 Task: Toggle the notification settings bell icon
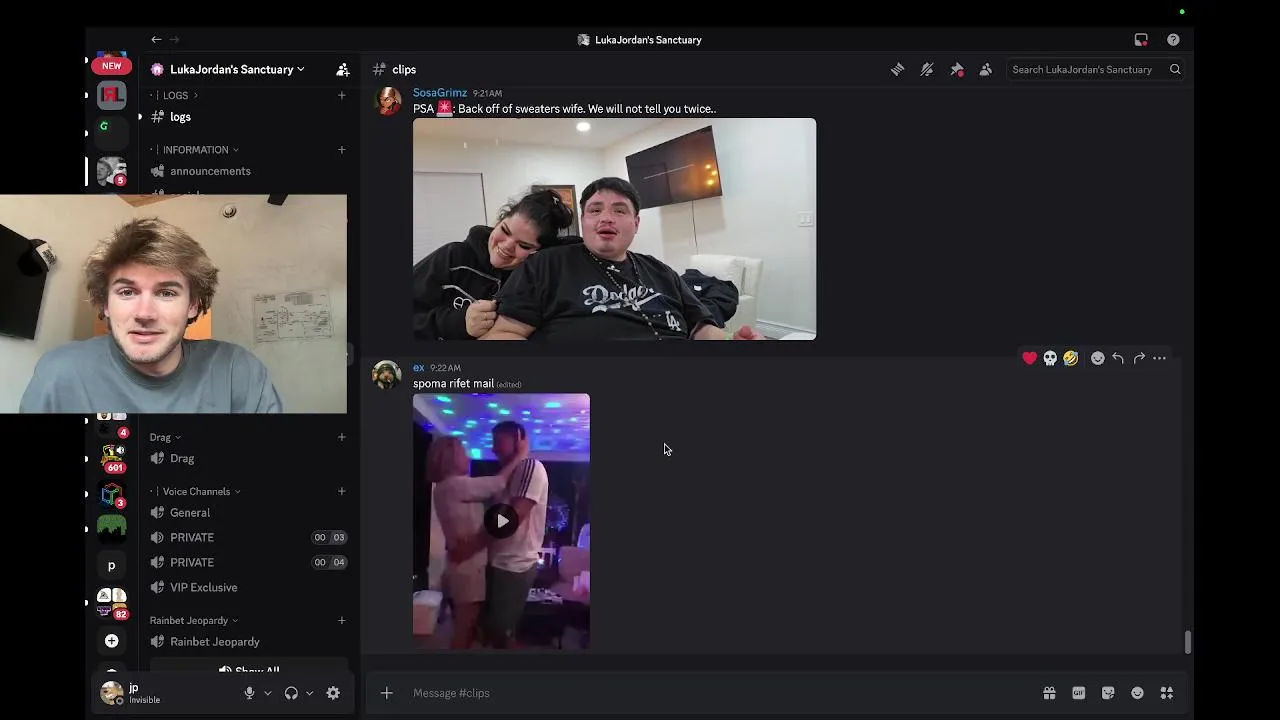927,69
